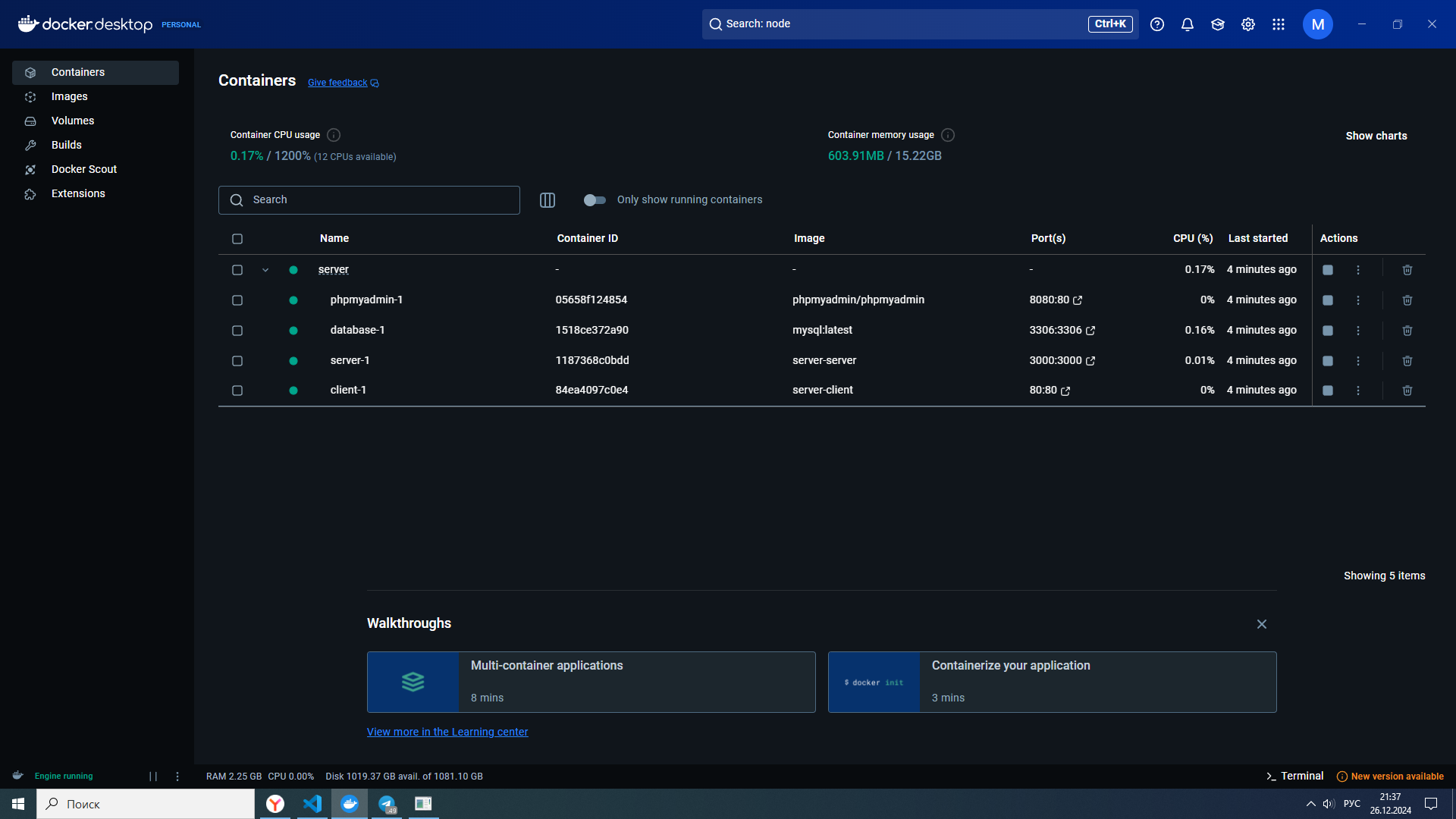The width and height of the screenshot is (1456, 819).
Task: Open notifications bell icon
Action: click(x=1188, y=24)
